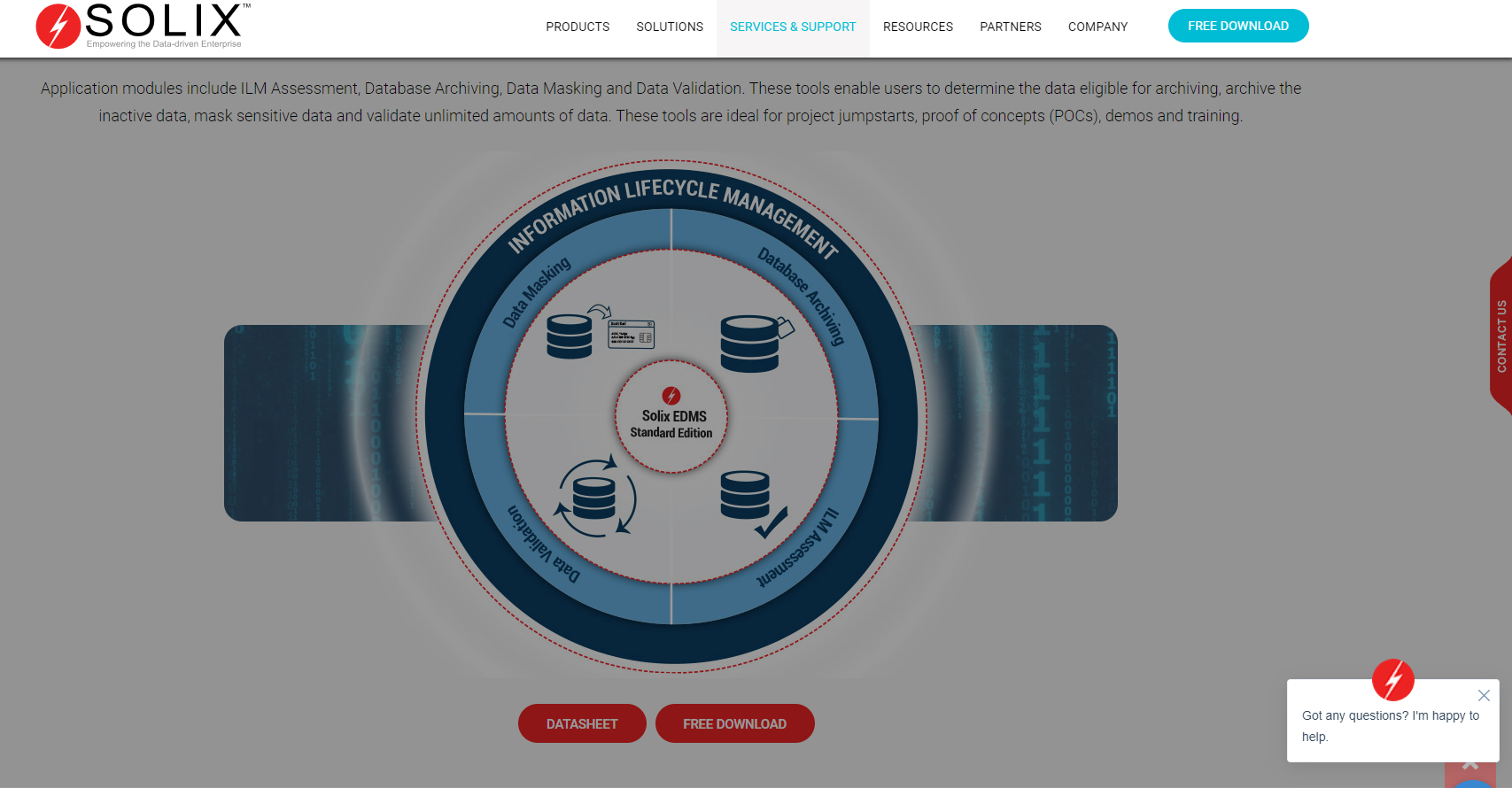Open the COMPANY menu
Image resolution: width=1512 pixels, height=788 pixels.
coord(1097,27)
